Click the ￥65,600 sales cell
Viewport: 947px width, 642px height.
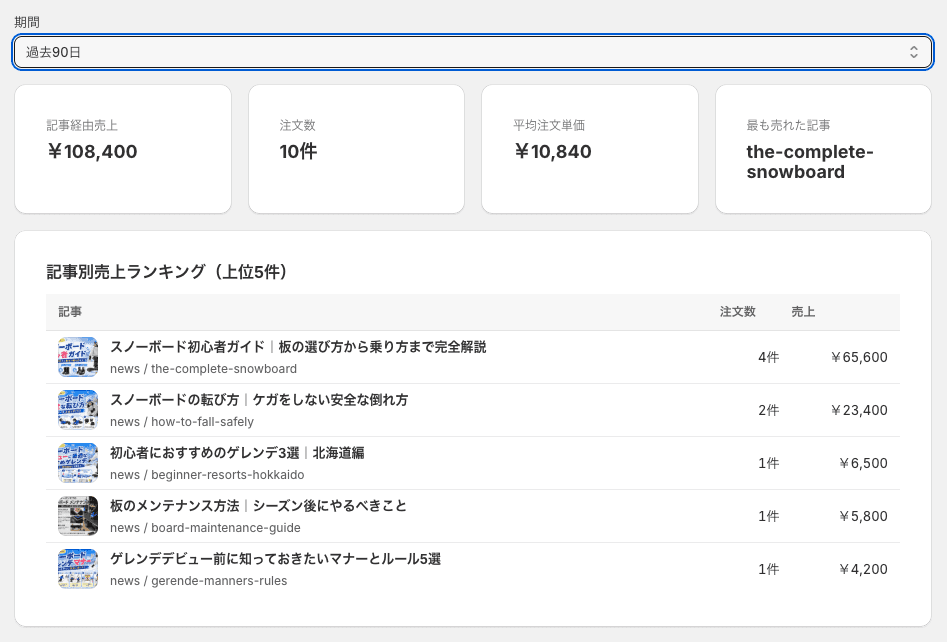tap(859, 358)
